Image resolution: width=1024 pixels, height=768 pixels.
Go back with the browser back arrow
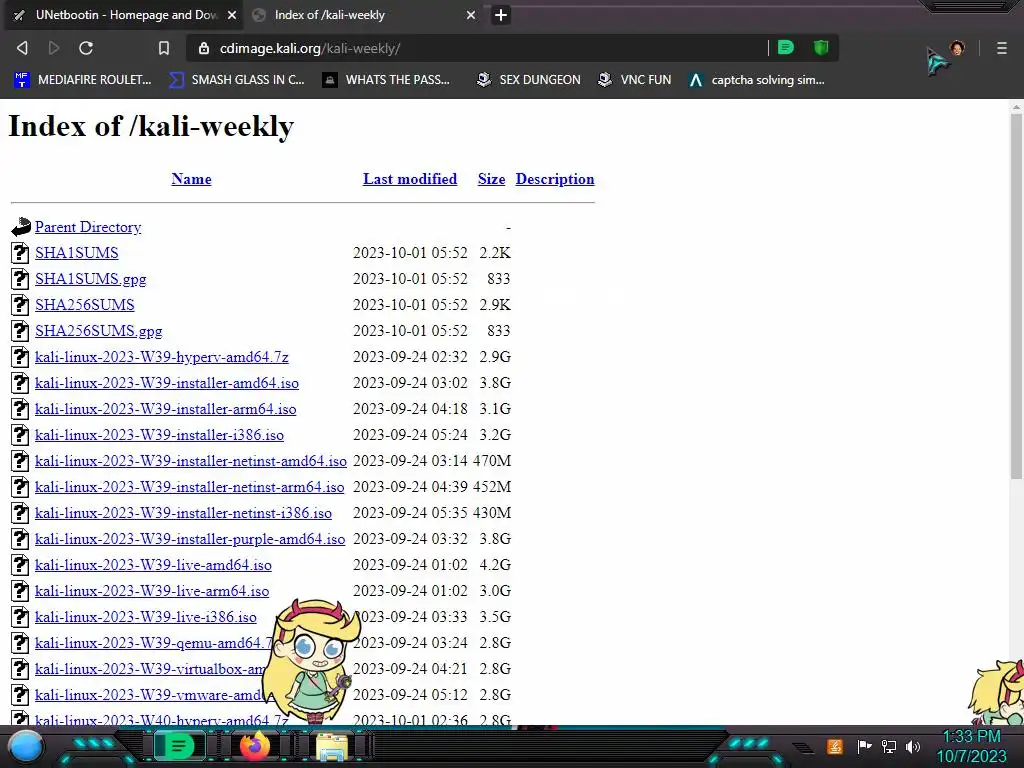click(x=22, y=48)
